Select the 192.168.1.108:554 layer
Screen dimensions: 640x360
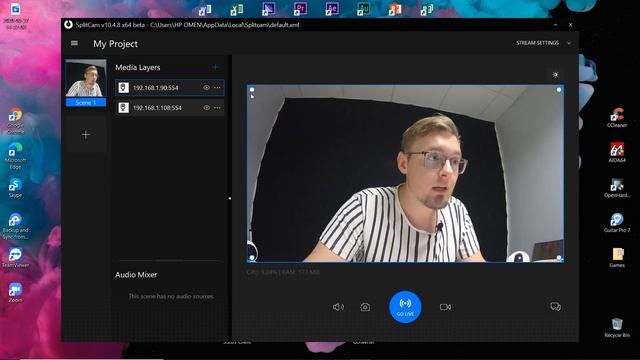tap(169, 108)
